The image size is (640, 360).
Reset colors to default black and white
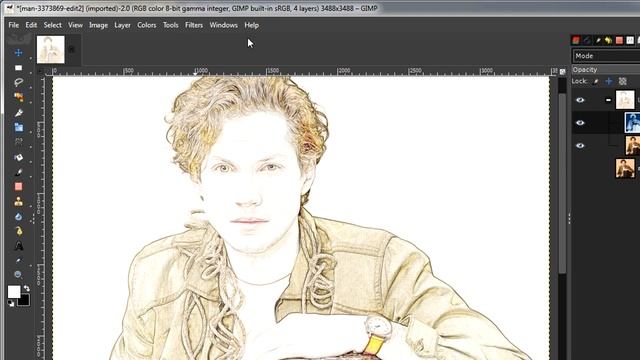[11, 303]
